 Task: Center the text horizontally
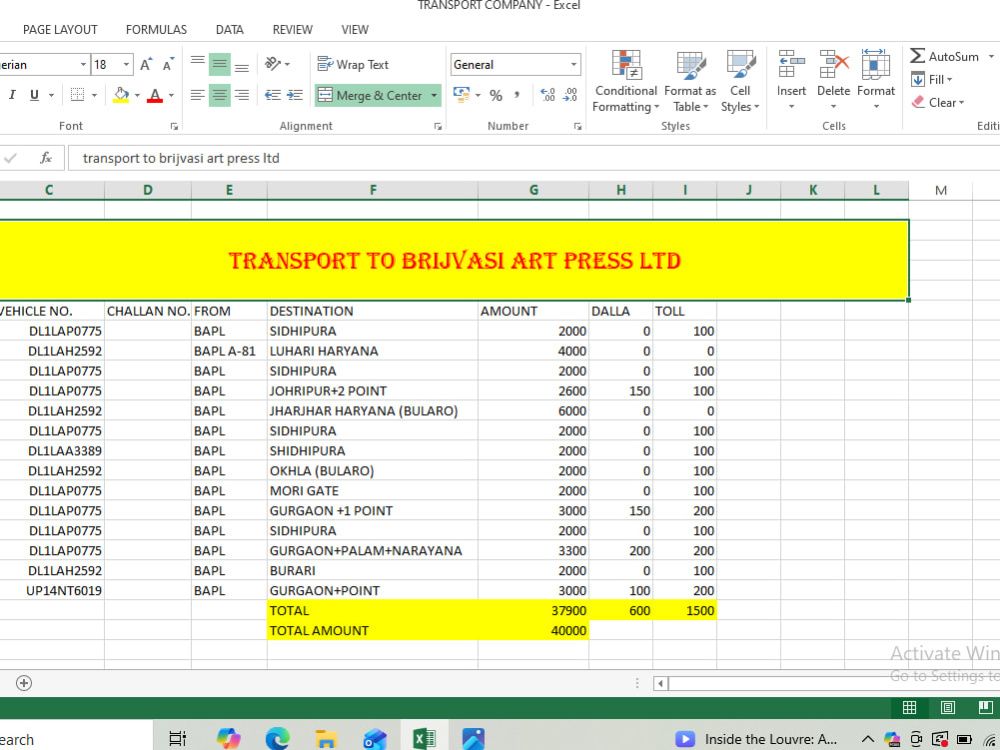219,95
